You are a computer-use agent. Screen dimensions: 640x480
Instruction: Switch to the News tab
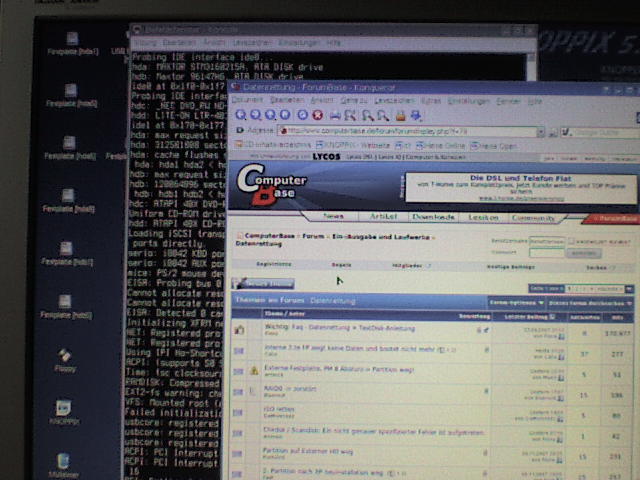(333, 216)
